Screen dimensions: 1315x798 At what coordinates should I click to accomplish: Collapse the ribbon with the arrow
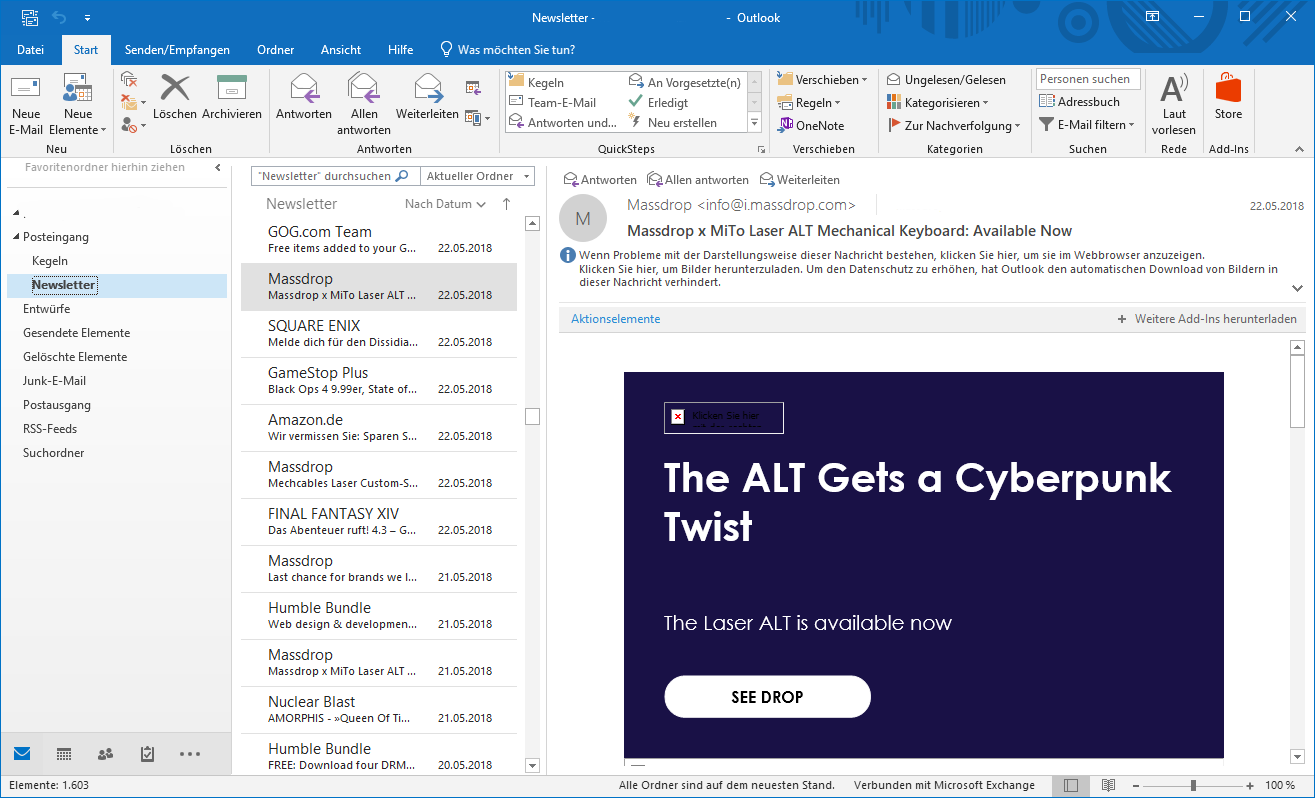tap(1298, 149)
